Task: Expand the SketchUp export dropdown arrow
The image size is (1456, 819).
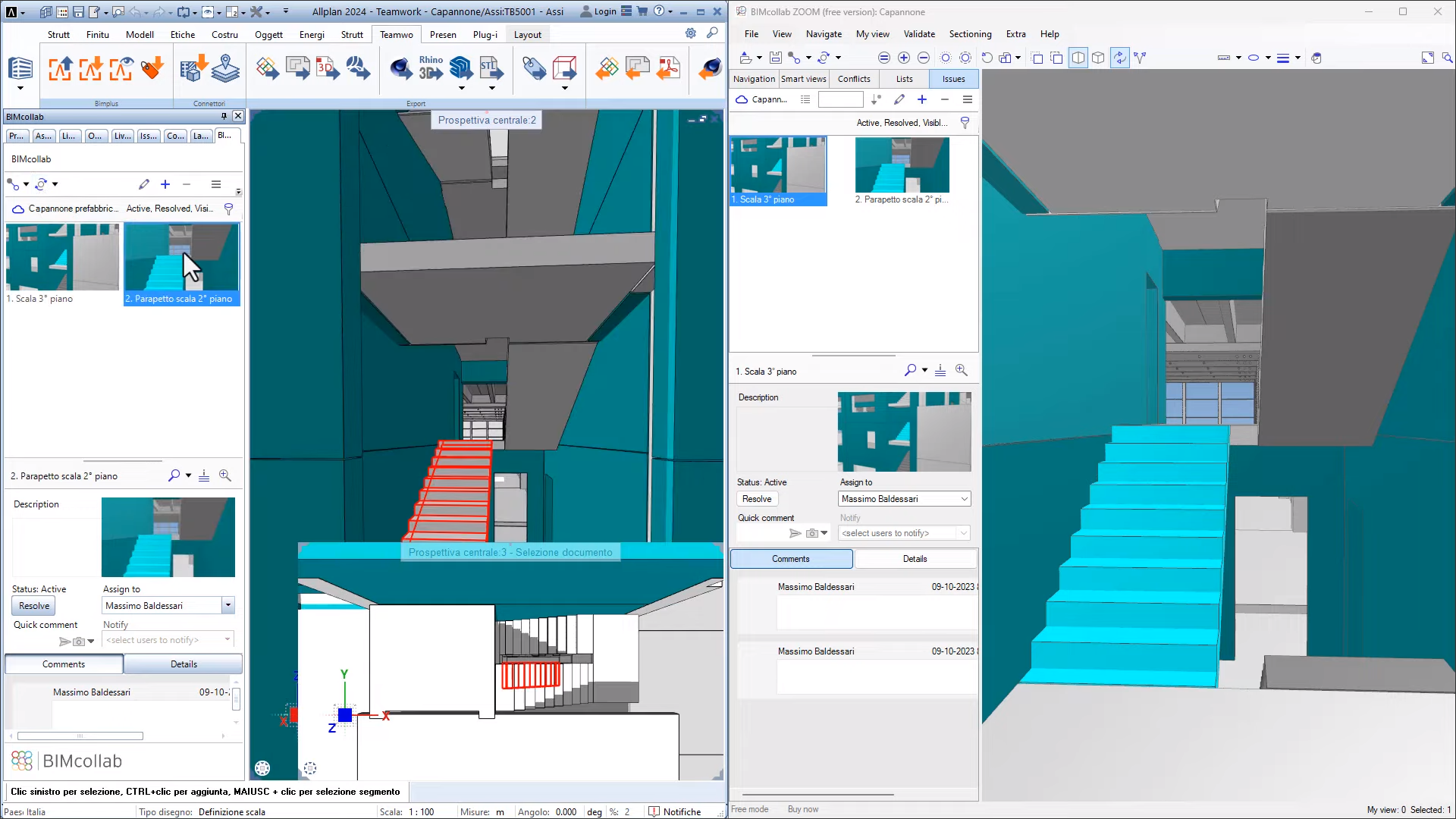Action: [x=461, y=88]
